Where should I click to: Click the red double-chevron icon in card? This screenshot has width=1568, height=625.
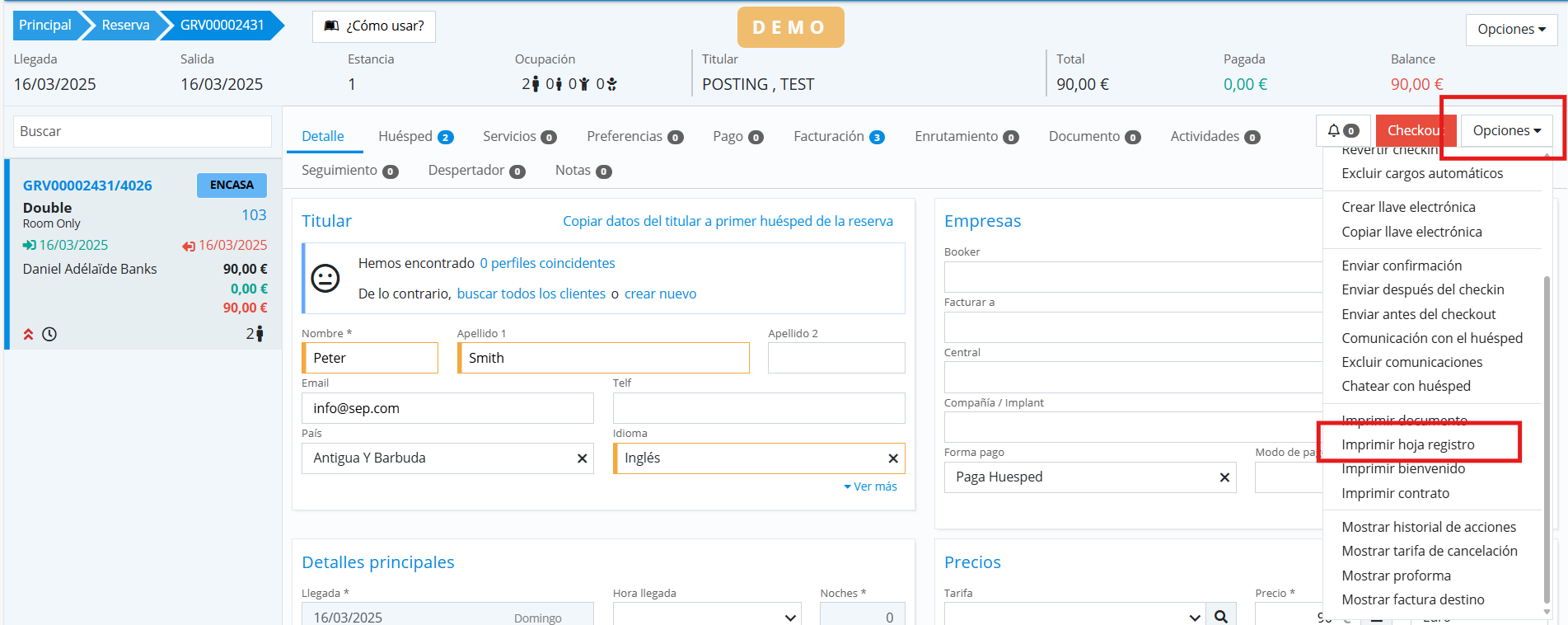click(x=28, y=334)
